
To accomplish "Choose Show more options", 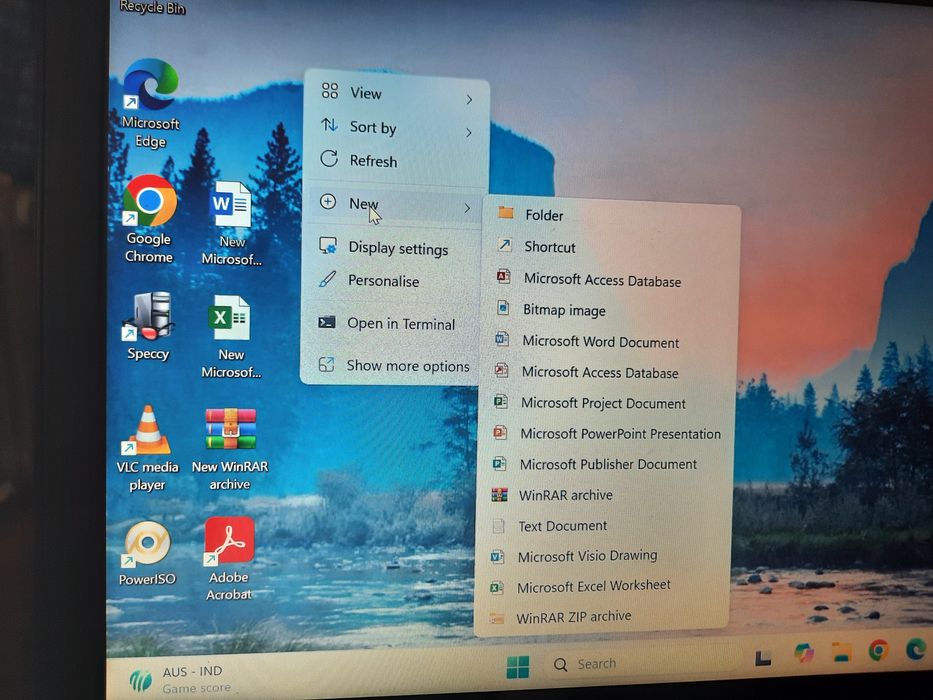I will point(390,365).
